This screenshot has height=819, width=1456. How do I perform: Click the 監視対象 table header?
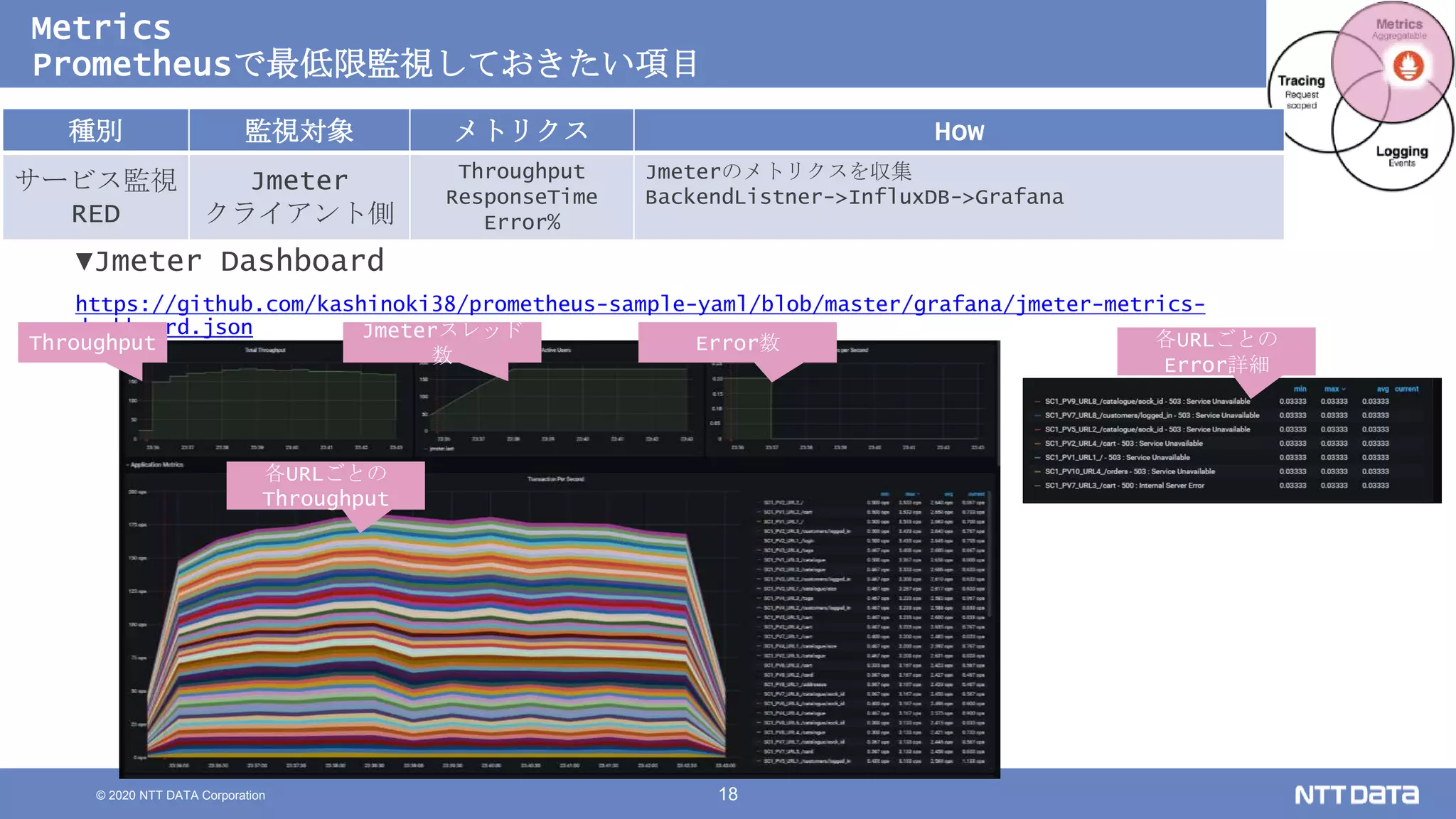click(299, 131)
